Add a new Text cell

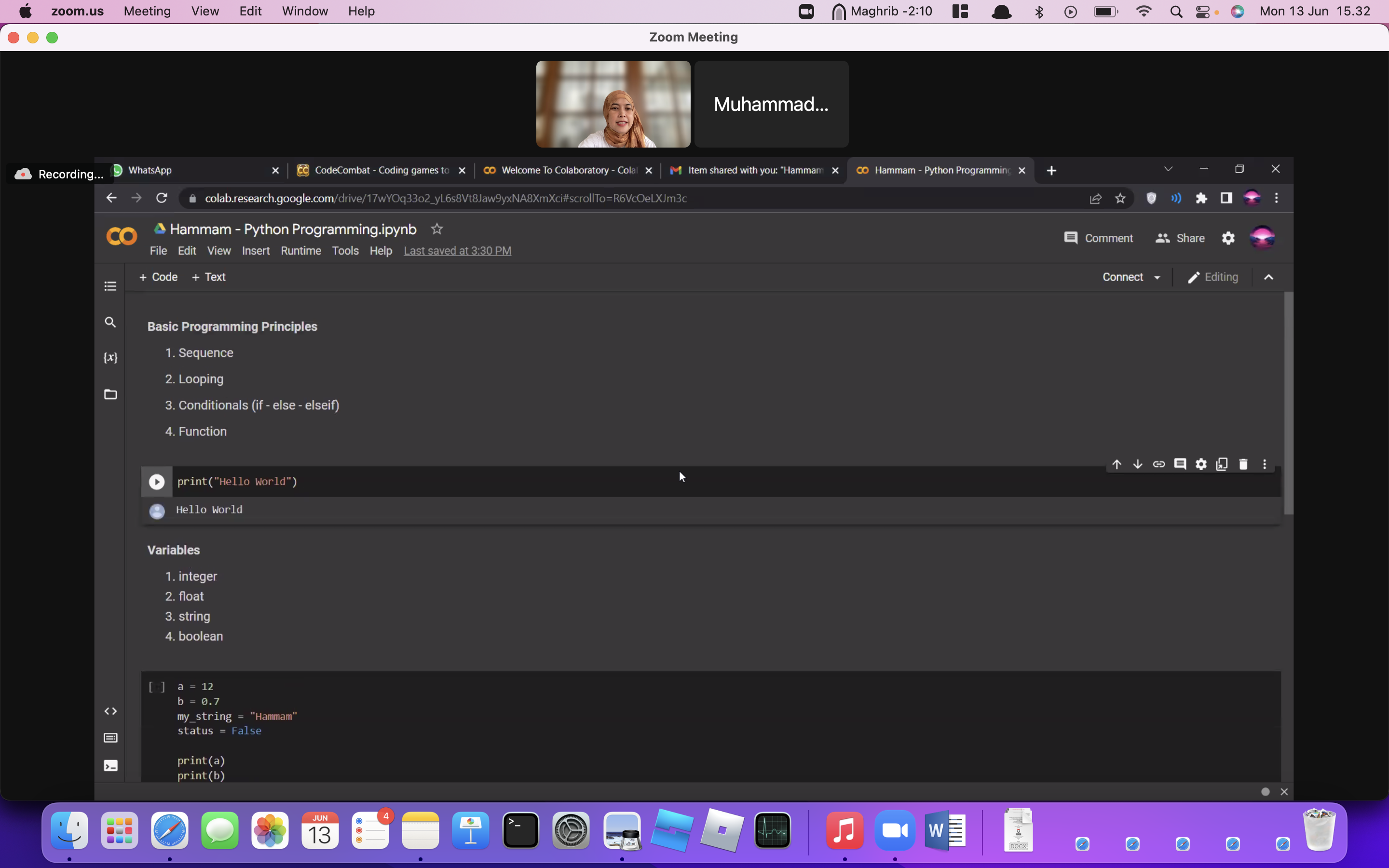pyautogui.click(x=208, y=277)
